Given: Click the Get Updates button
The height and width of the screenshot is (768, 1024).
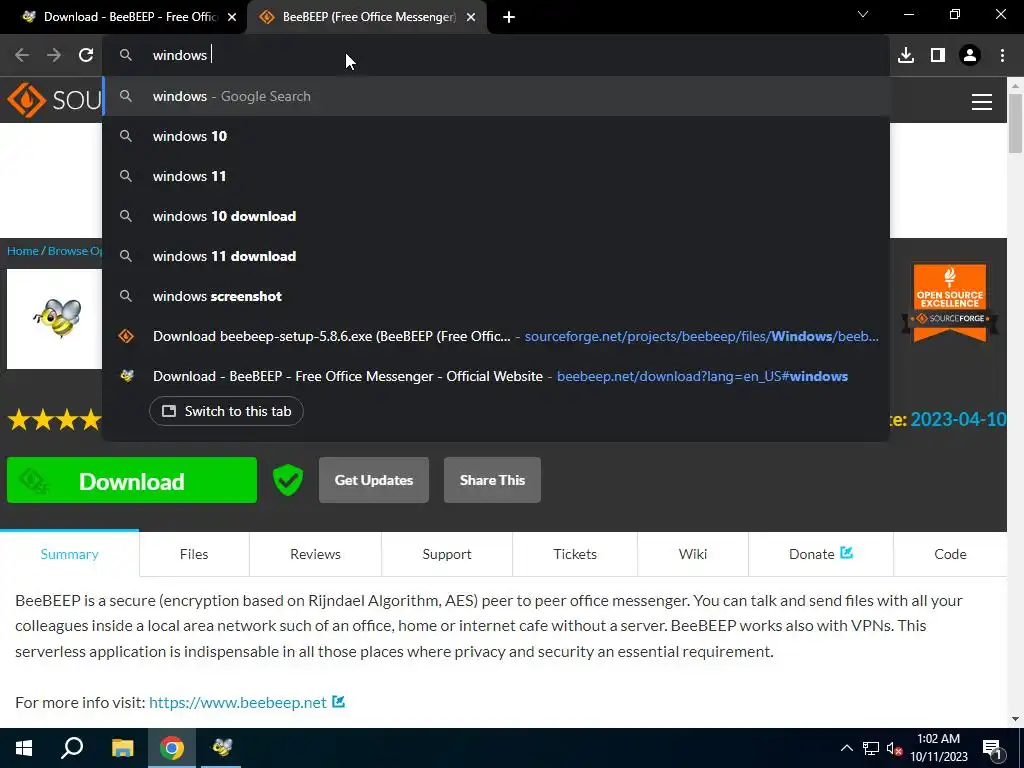Looking at the screenshot, I should 374,480.
